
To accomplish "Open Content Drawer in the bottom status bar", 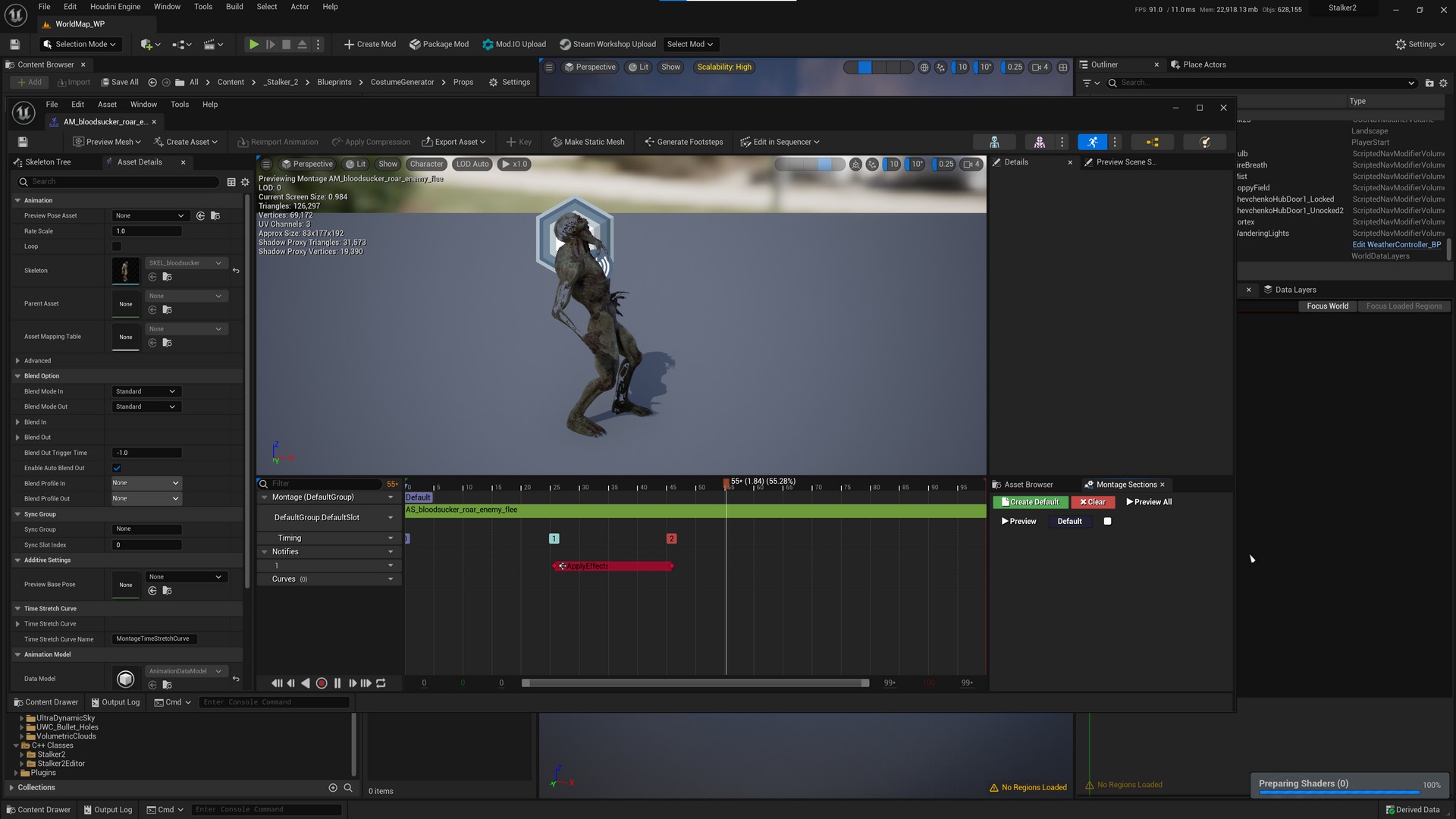I will [38, 810].
